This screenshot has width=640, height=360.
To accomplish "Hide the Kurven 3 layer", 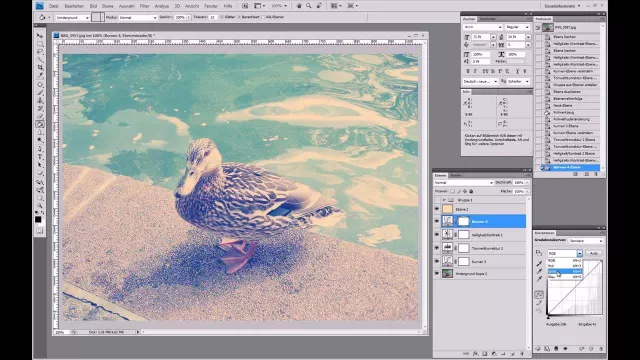I will tap(437, 261).
